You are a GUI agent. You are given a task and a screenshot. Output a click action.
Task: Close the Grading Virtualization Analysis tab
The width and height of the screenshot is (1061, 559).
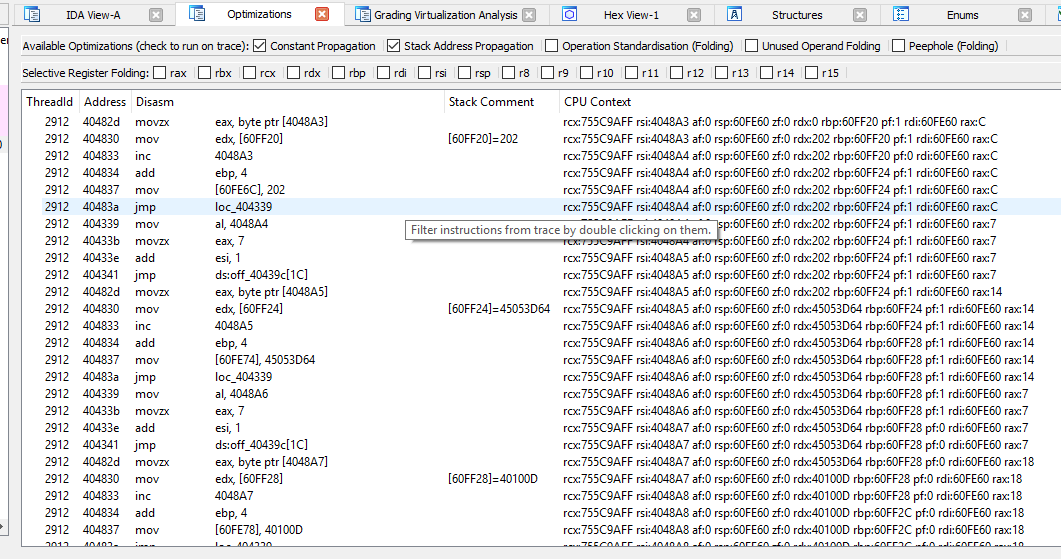tap(529, 15)
